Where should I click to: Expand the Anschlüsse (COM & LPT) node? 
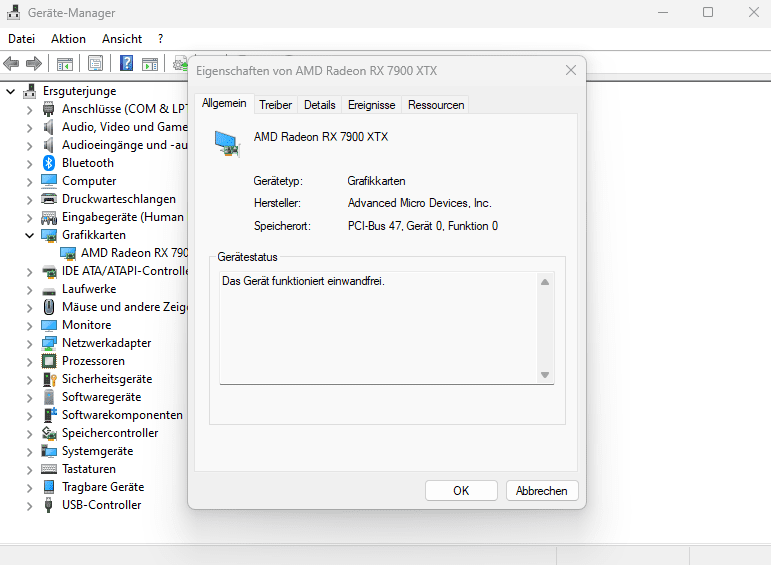click(30, 110)
